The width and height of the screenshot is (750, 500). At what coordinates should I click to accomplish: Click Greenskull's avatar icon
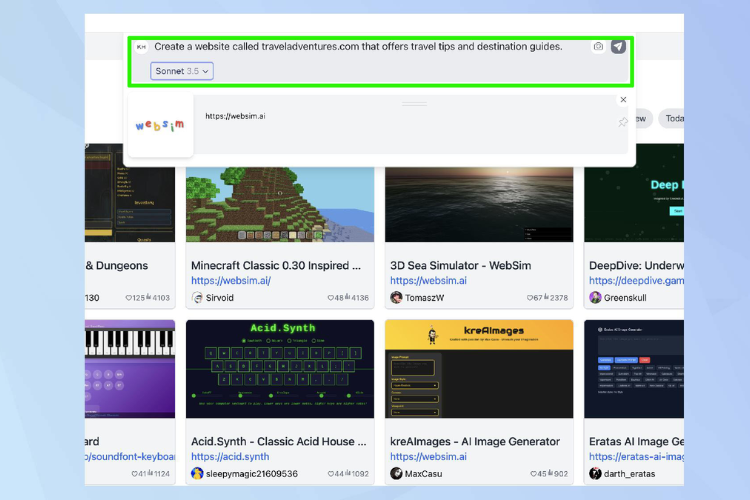(x=595, y=298)
